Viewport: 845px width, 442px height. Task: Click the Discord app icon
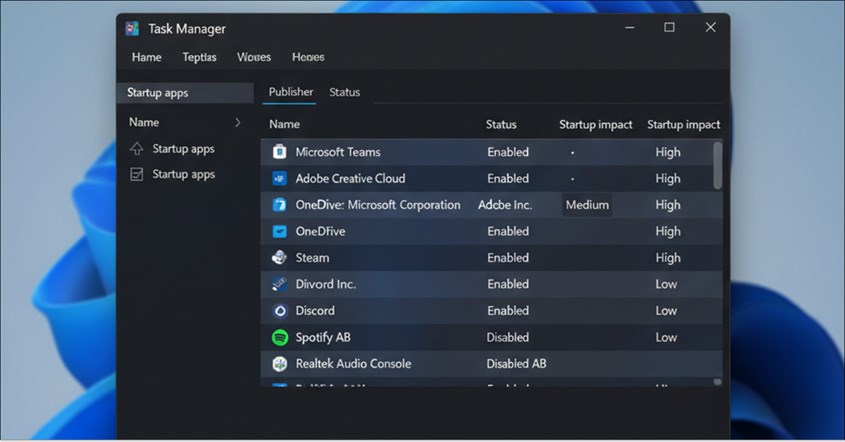280,311
